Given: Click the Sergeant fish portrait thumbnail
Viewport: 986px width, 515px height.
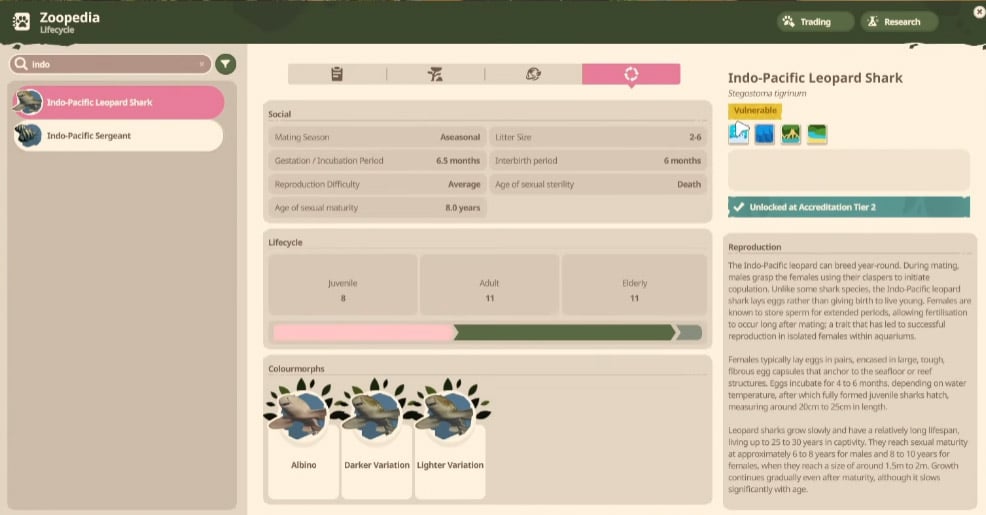Looking at the screenshot, I should 28,135.
